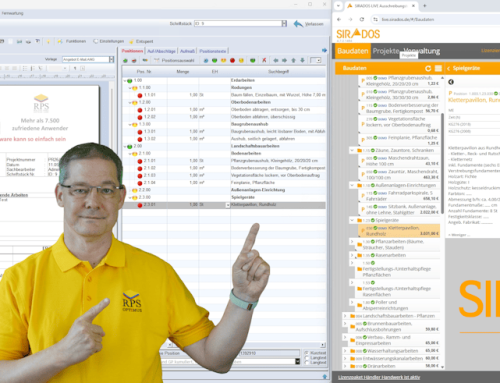Click the blue Verlassen arrow icon
This screenshot has height=383, width=500.
[x=298, y=24]
